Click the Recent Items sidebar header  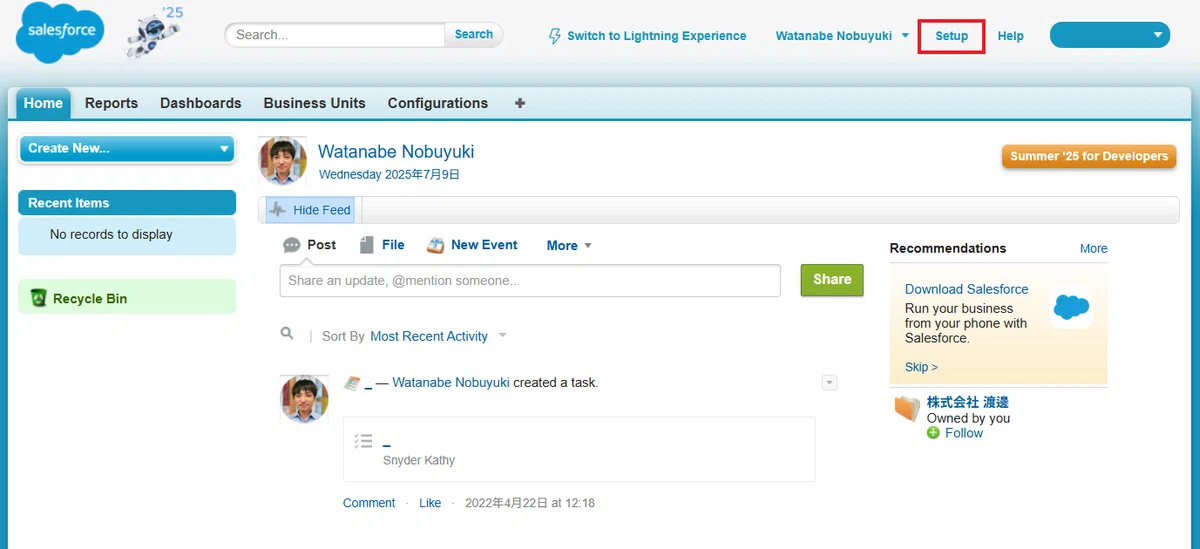[x=127, y=203]
